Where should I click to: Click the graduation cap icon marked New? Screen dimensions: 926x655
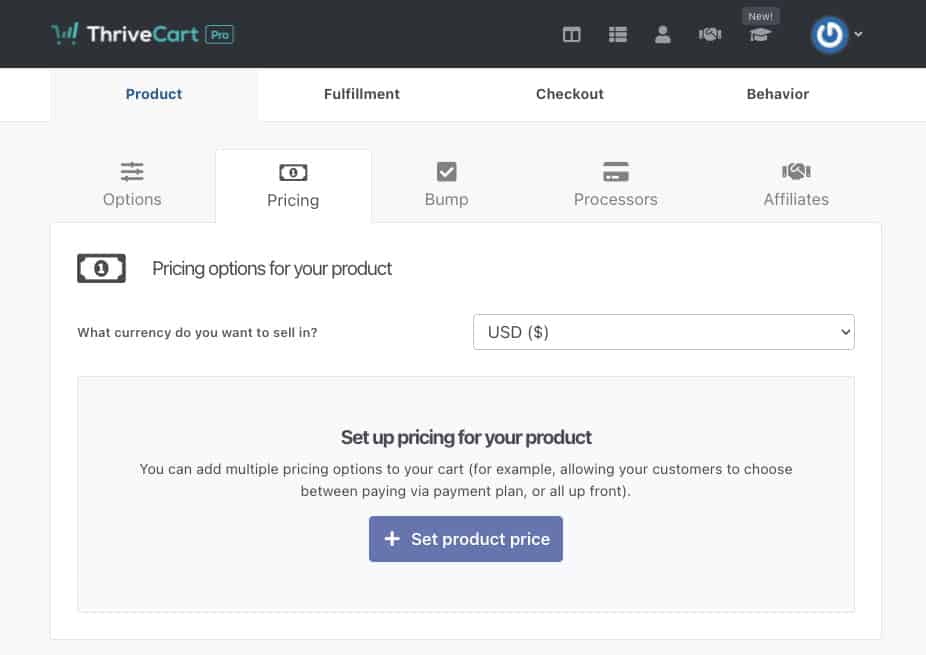[x=760, y=35]
